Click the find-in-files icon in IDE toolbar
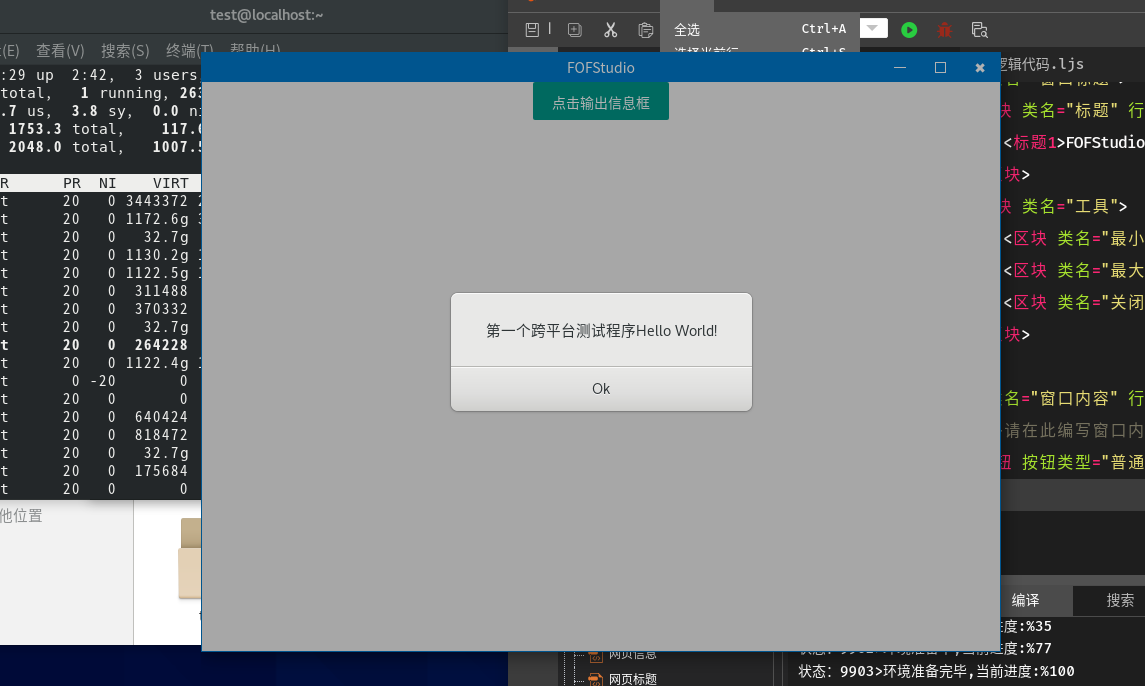Image resolution: width=1145 pixels, height=686 pixels. pyautogui.click(x=979, y=30)
